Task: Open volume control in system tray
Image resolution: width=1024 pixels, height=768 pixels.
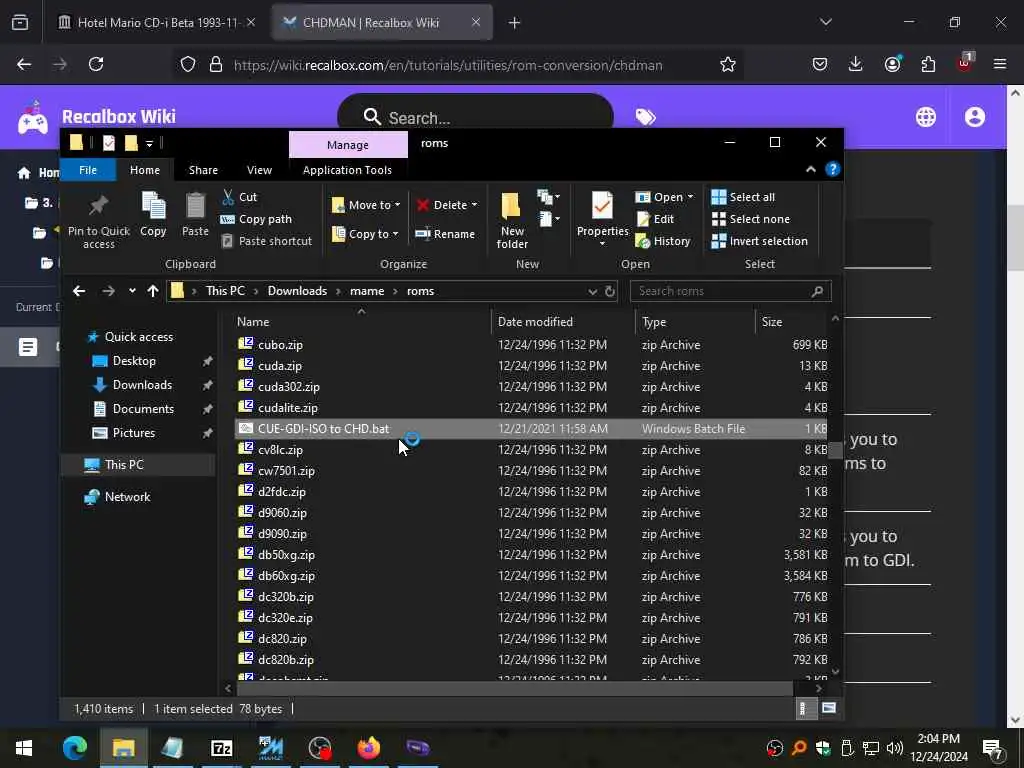Action: tap(895, 748)
